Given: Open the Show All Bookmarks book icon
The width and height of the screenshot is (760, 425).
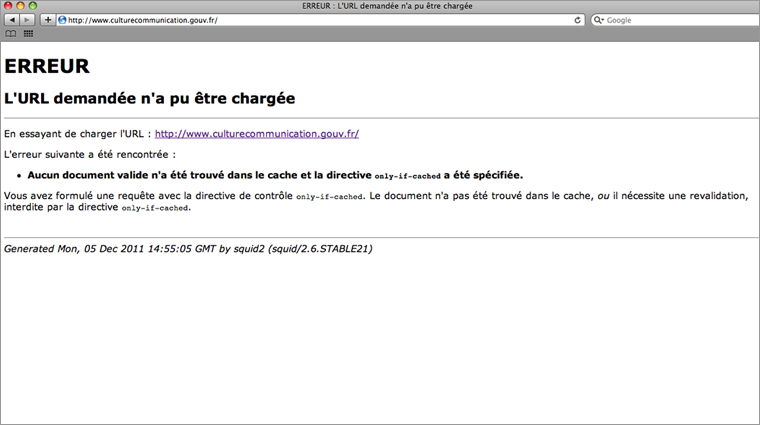Looking at the screenshot, I should pos(11,34).
